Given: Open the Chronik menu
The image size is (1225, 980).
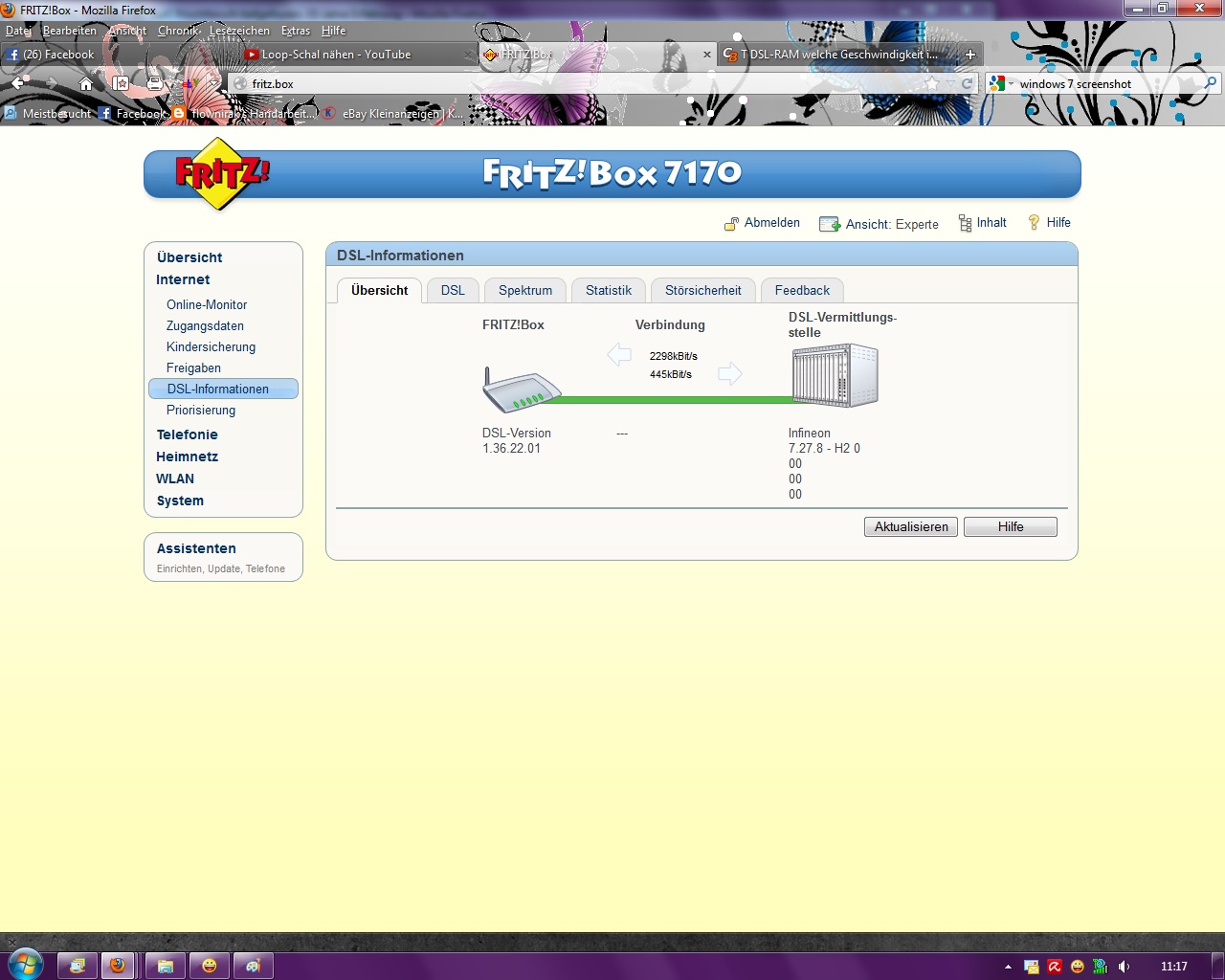Looking at the screenshot, I should pos(178,31).
